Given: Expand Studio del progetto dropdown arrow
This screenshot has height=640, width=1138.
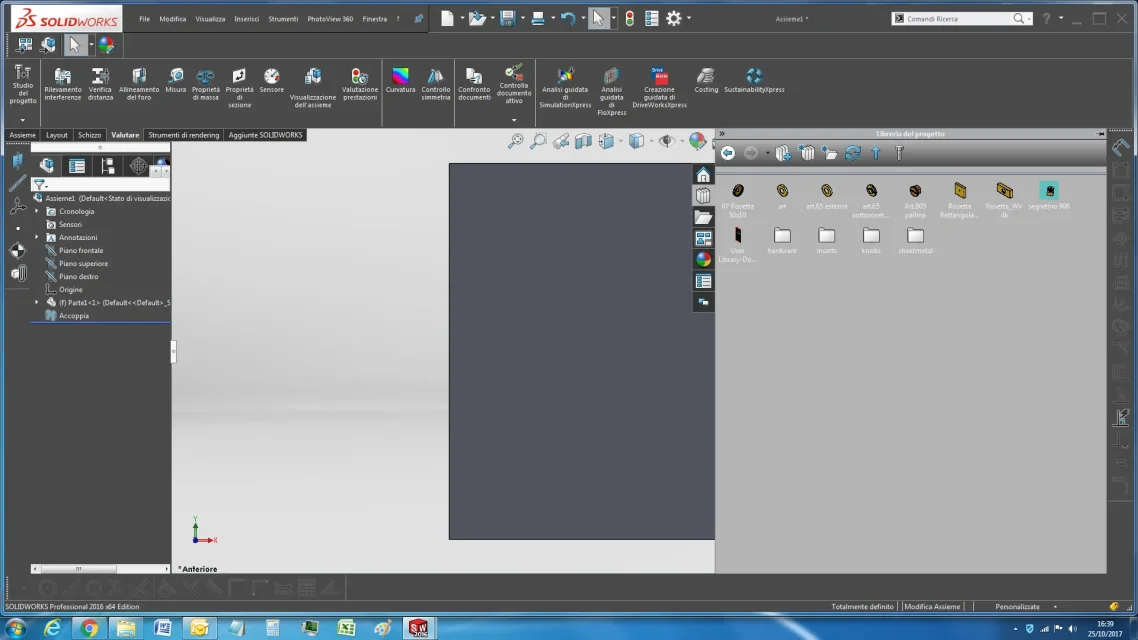Looking at the screenshot, I should coord(22,120).
